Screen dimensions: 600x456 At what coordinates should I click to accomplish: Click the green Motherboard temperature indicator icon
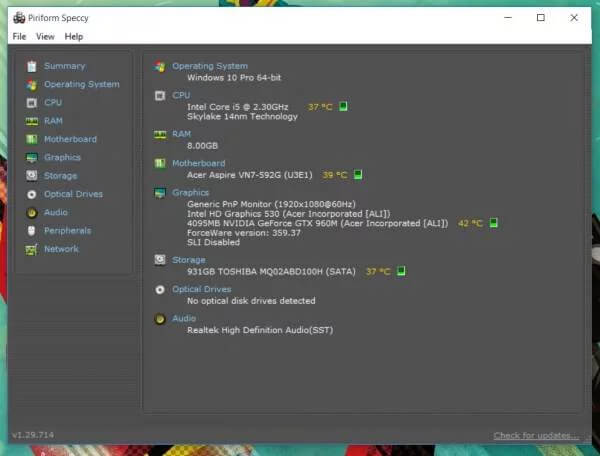pyautogui.click(x=358, y=175)
